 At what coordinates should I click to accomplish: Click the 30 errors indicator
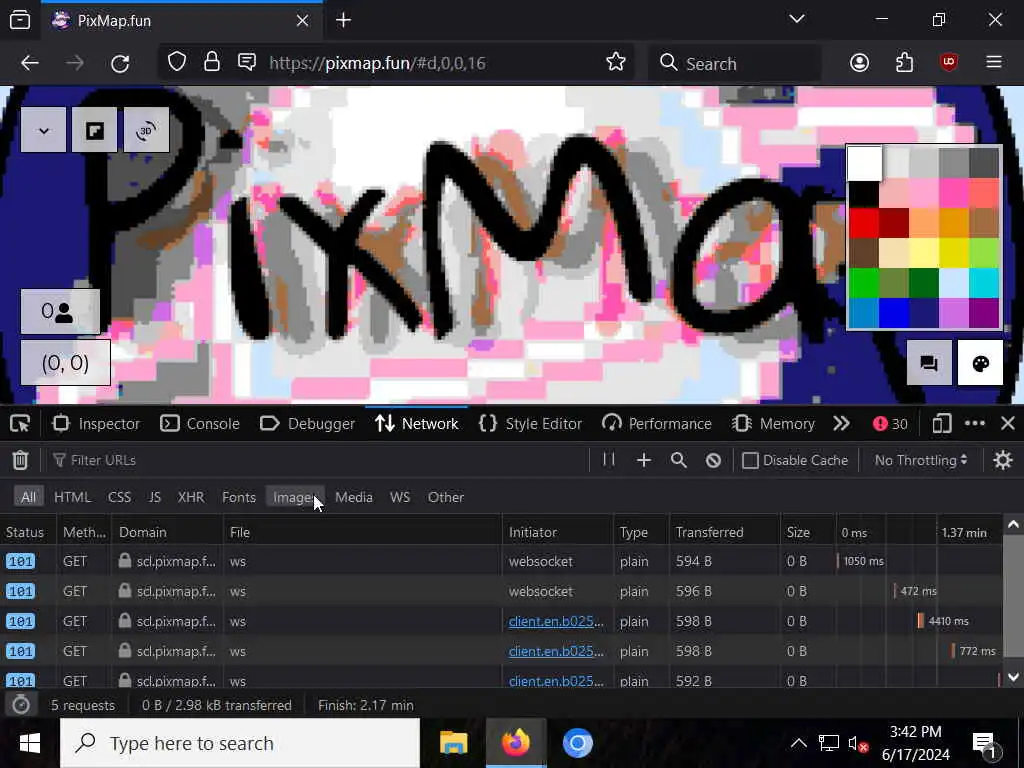tap(891, 424)
